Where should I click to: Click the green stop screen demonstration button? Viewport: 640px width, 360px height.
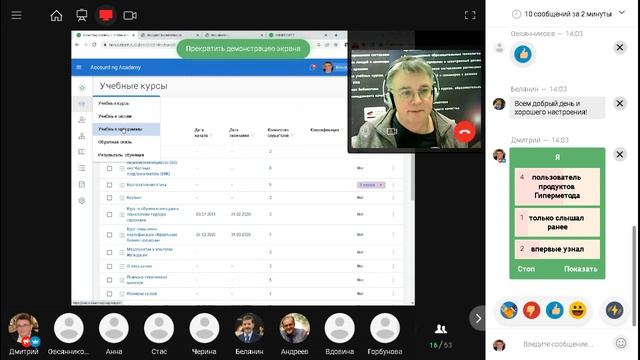pos(243,49)
